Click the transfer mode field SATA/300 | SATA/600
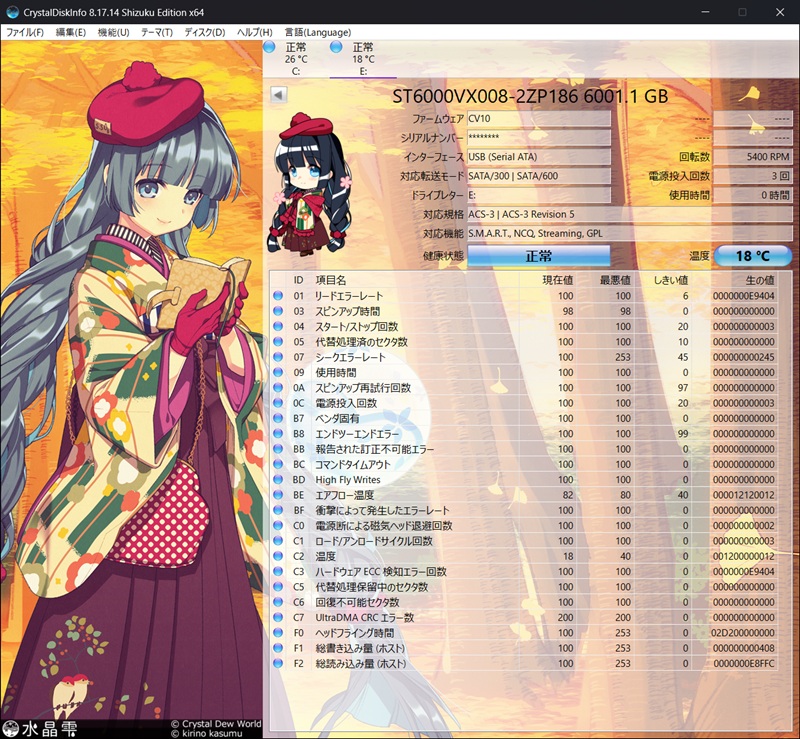The image size is (800, 739). (x=539, y=176)
